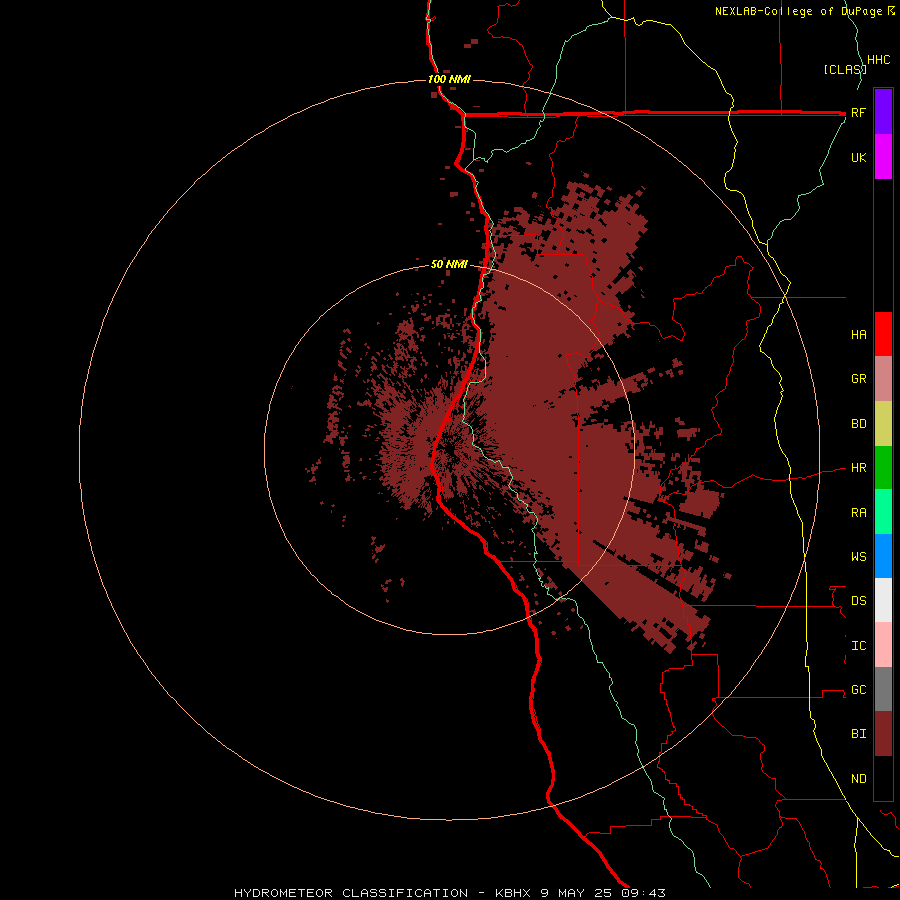Click the "ND" legend label

click(x=859, y=779)
